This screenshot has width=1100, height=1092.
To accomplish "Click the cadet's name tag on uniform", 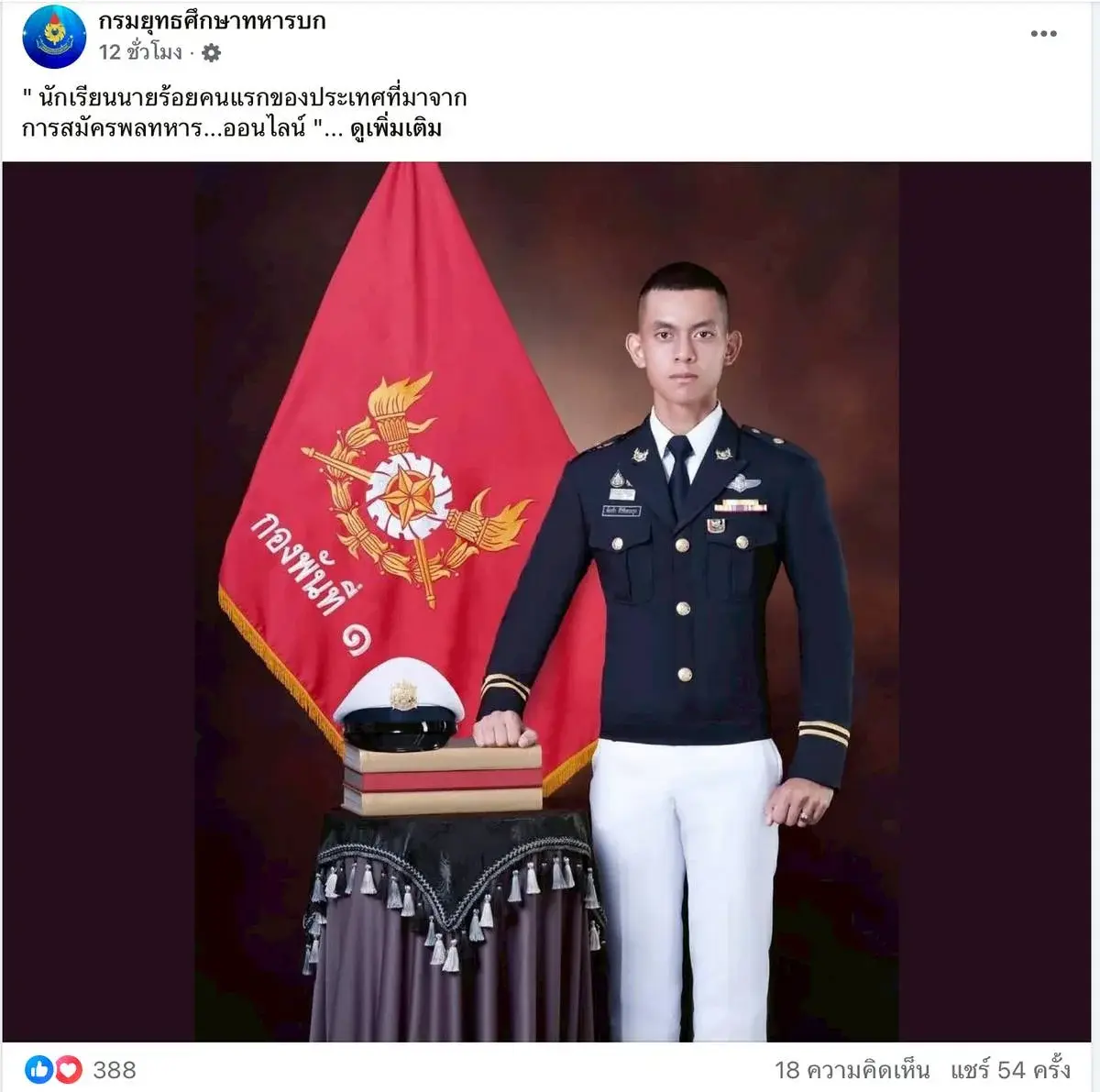I will click(x=621, y=511).
